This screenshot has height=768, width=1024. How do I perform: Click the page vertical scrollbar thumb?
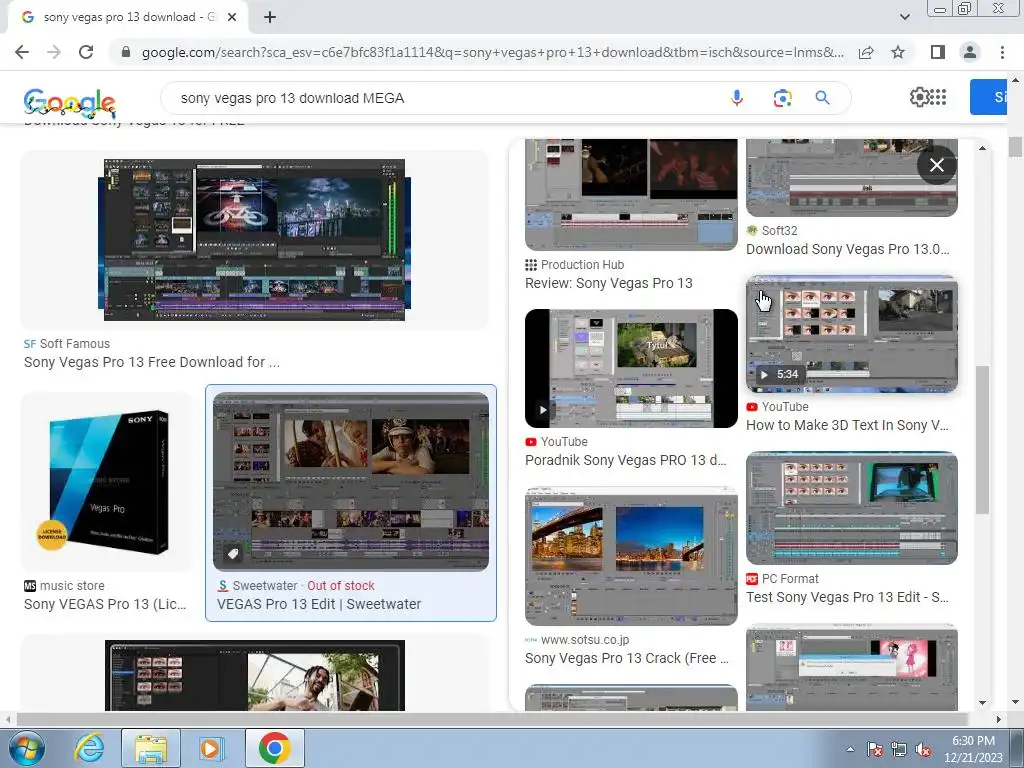point(1015,147)
